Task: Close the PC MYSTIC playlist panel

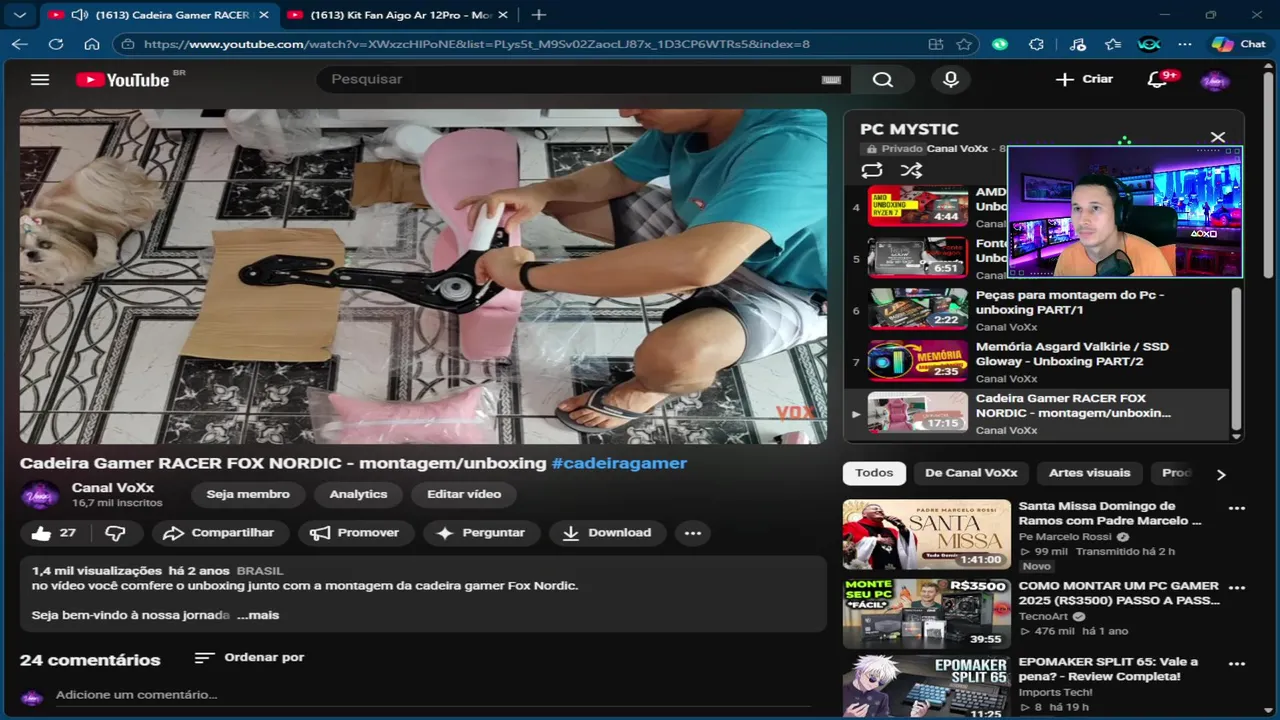Action: click(x=1218, y=137)
